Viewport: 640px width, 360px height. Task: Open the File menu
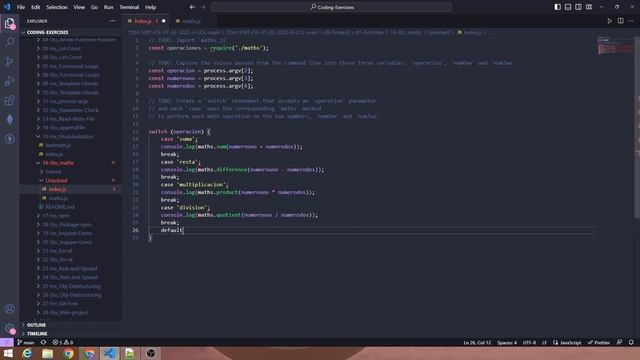[x=21, y=7]
